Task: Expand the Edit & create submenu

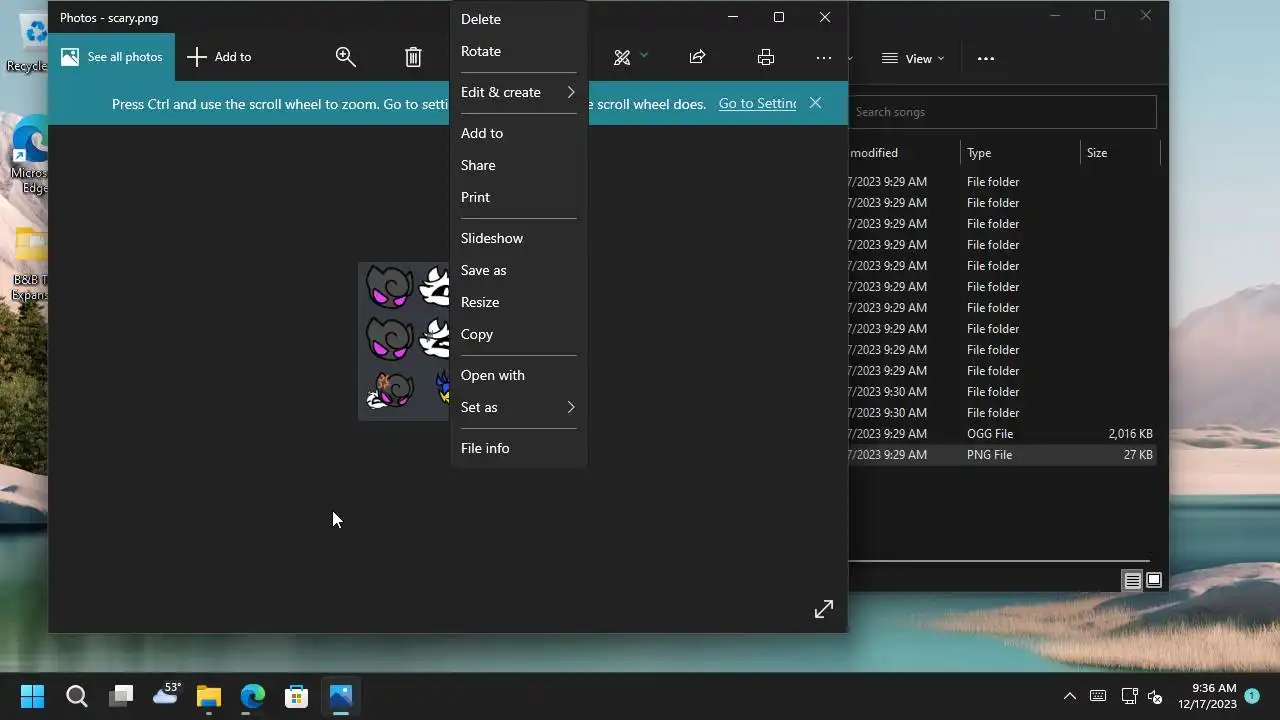Action: (518, 92)
